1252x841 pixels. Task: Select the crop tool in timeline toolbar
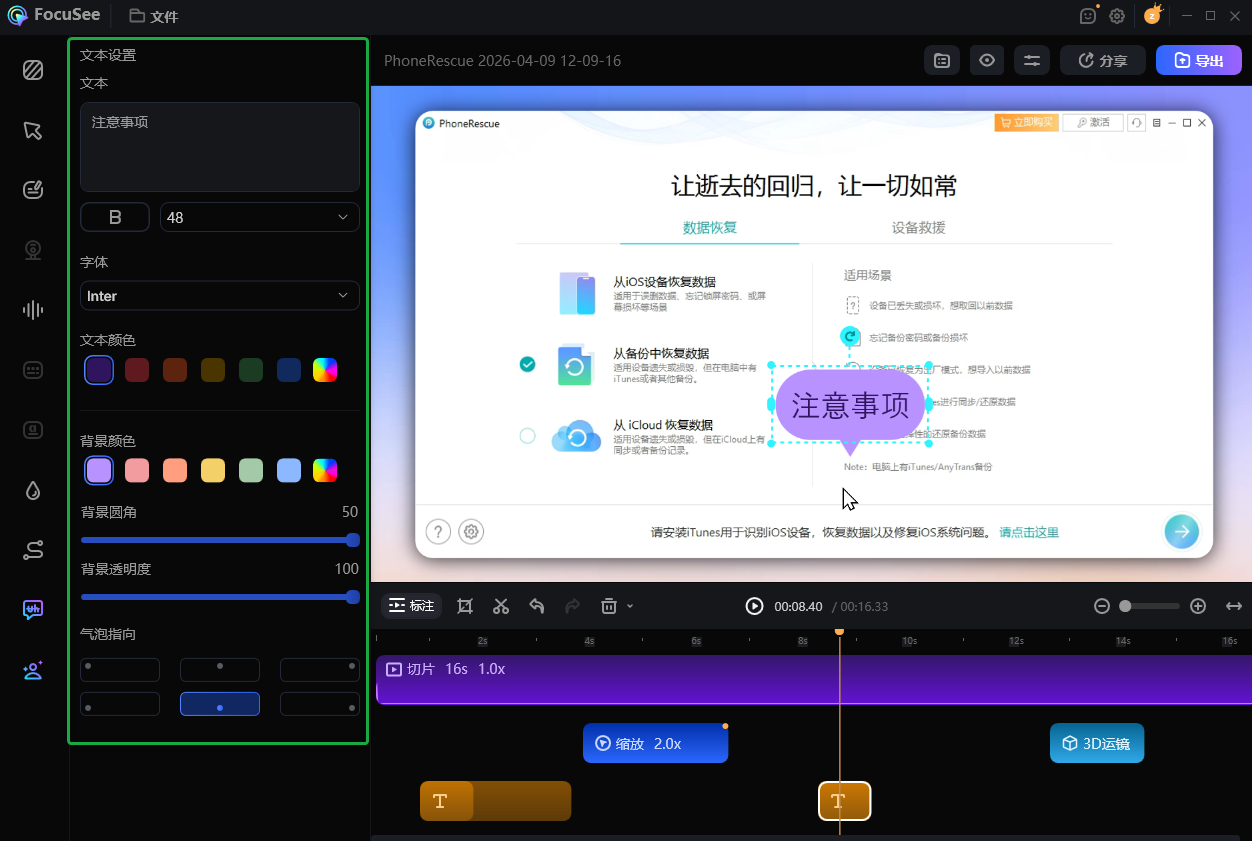coord(465,606)
